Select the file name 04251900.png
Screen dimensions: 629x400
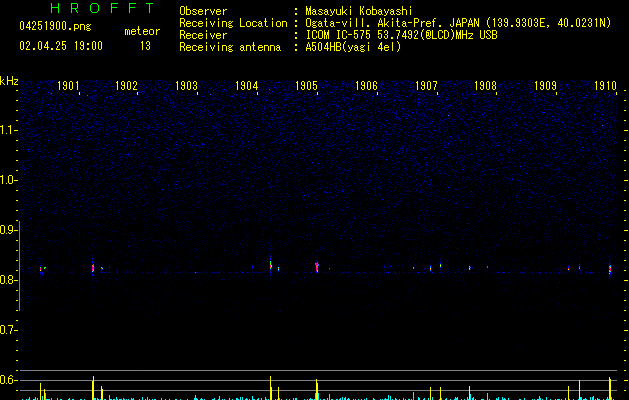pyautogui.click(x=55, y=27)
